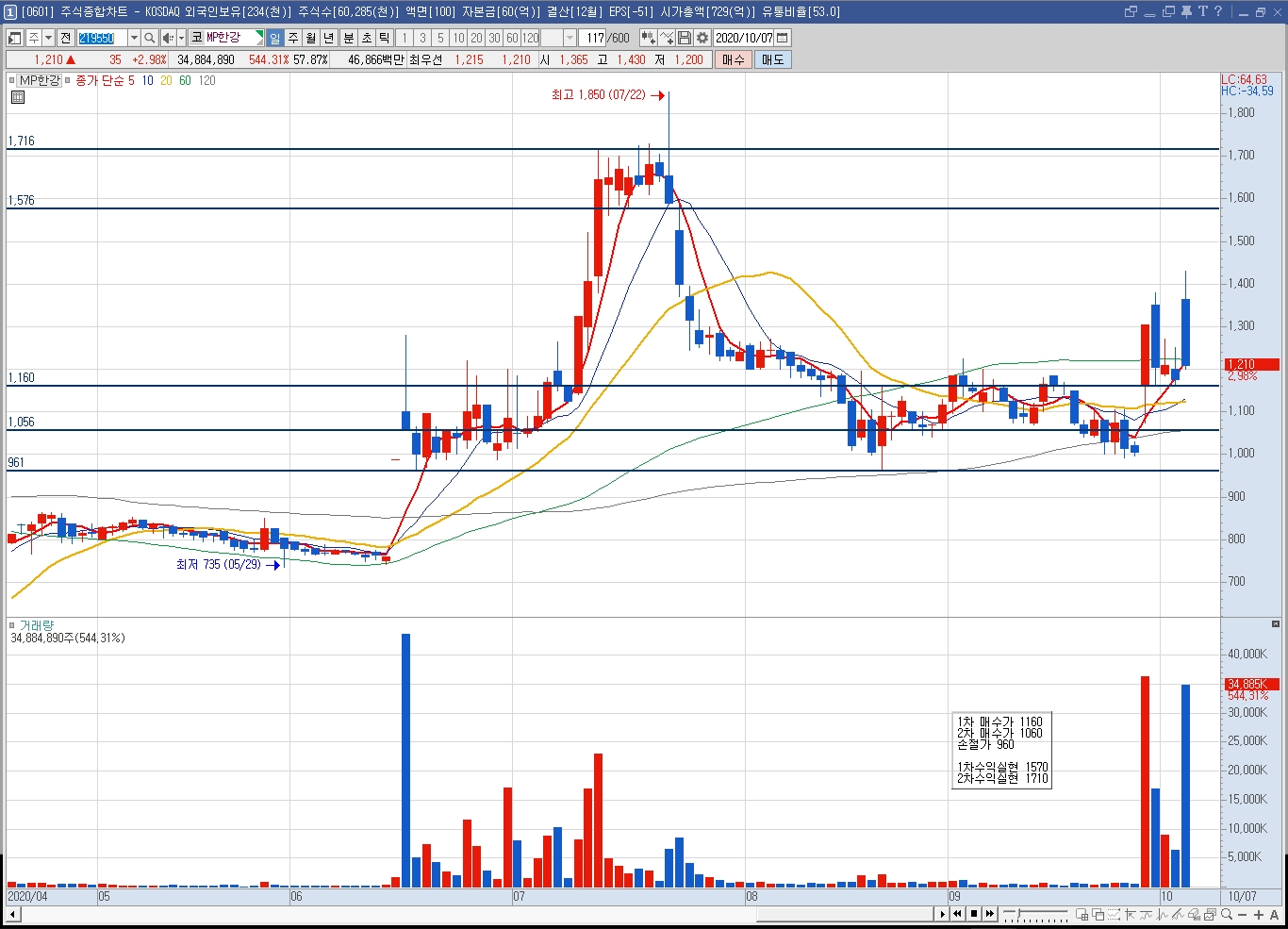Click the blue 매도 sell button
The image size is (1288, 929).
772,59
